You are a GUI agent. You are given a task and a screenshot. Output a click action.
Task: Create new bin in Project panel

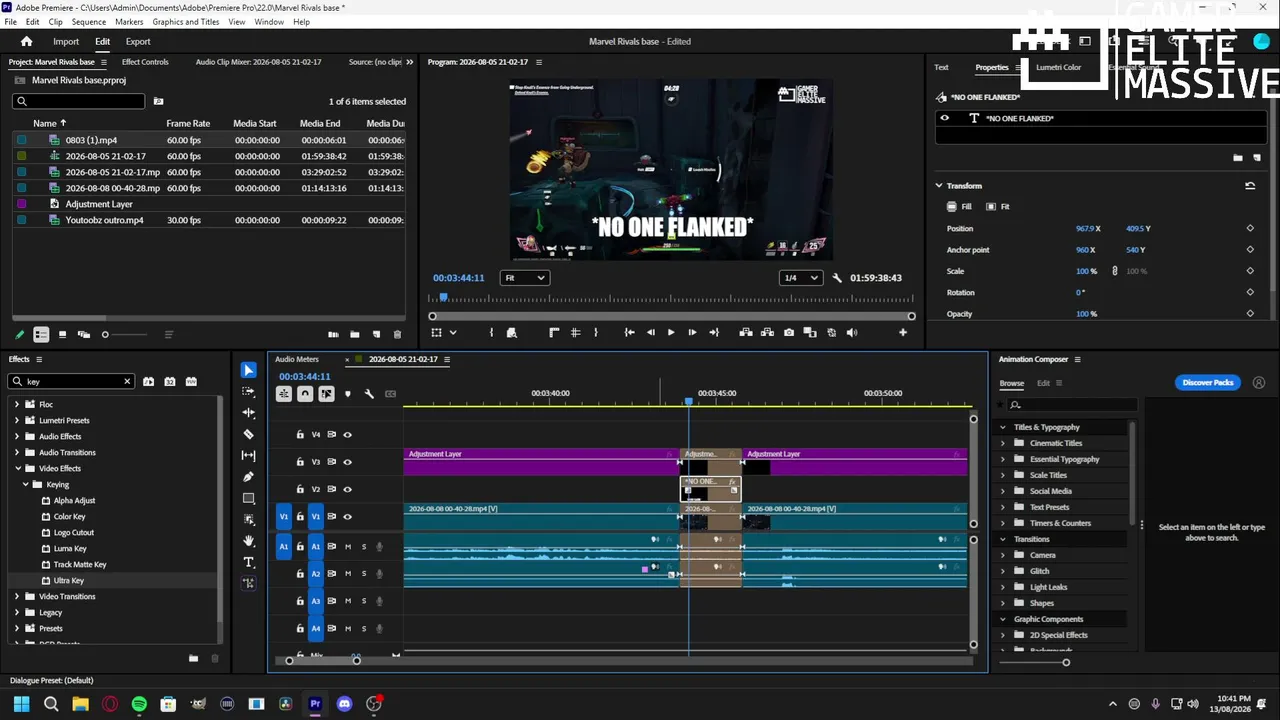tap(355, 334)
